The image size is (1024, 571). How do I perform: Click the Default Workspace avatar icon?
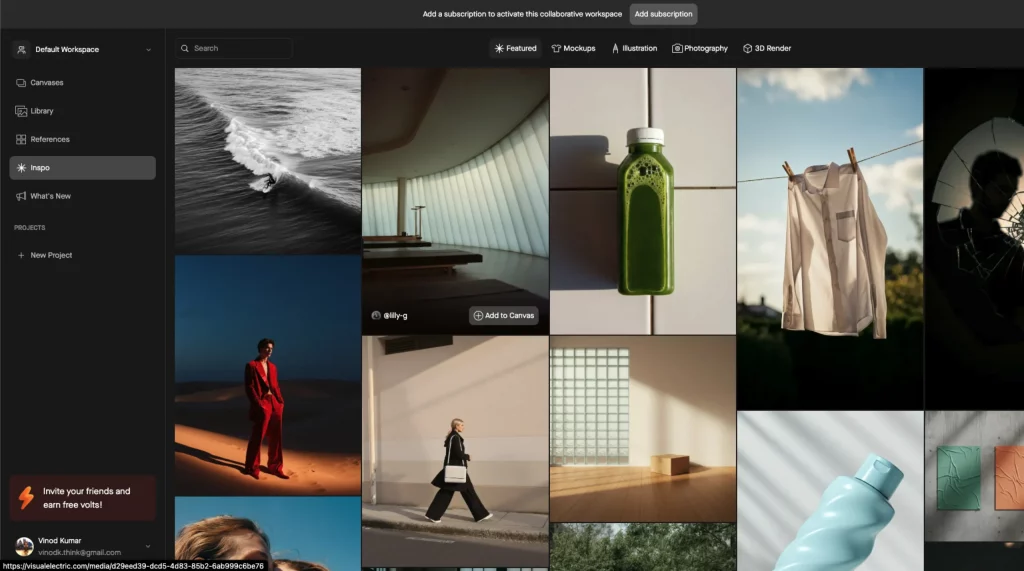(22, 50)
